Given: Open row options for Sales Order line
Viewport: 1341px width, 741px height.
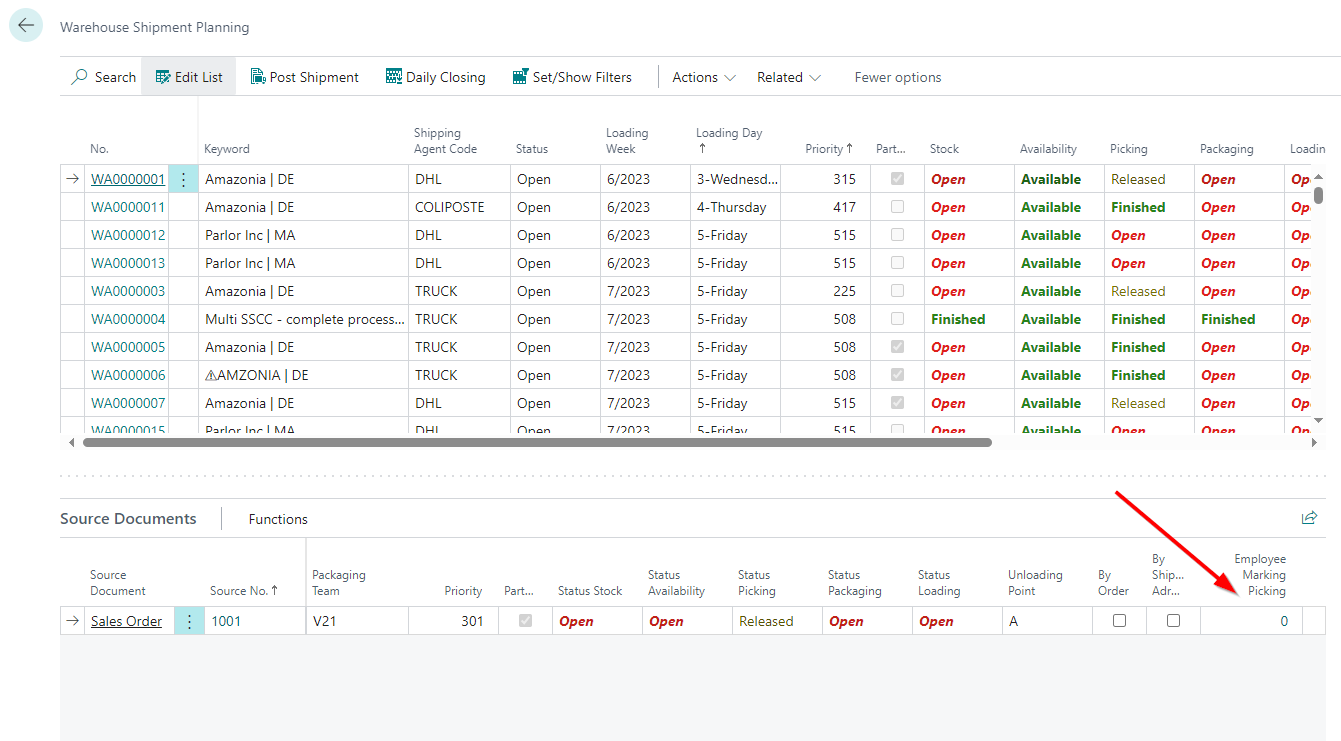Looking at the screenshot, I should [x=189, y=621].
